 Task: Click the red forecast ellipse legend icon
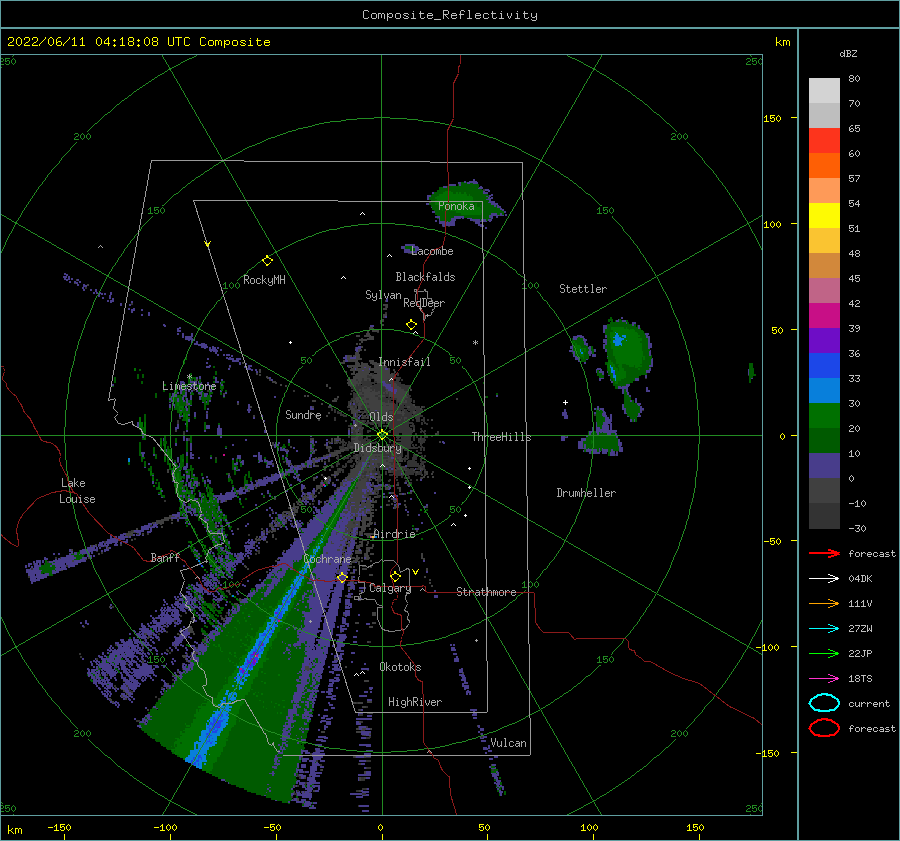[x=824, y=728]
